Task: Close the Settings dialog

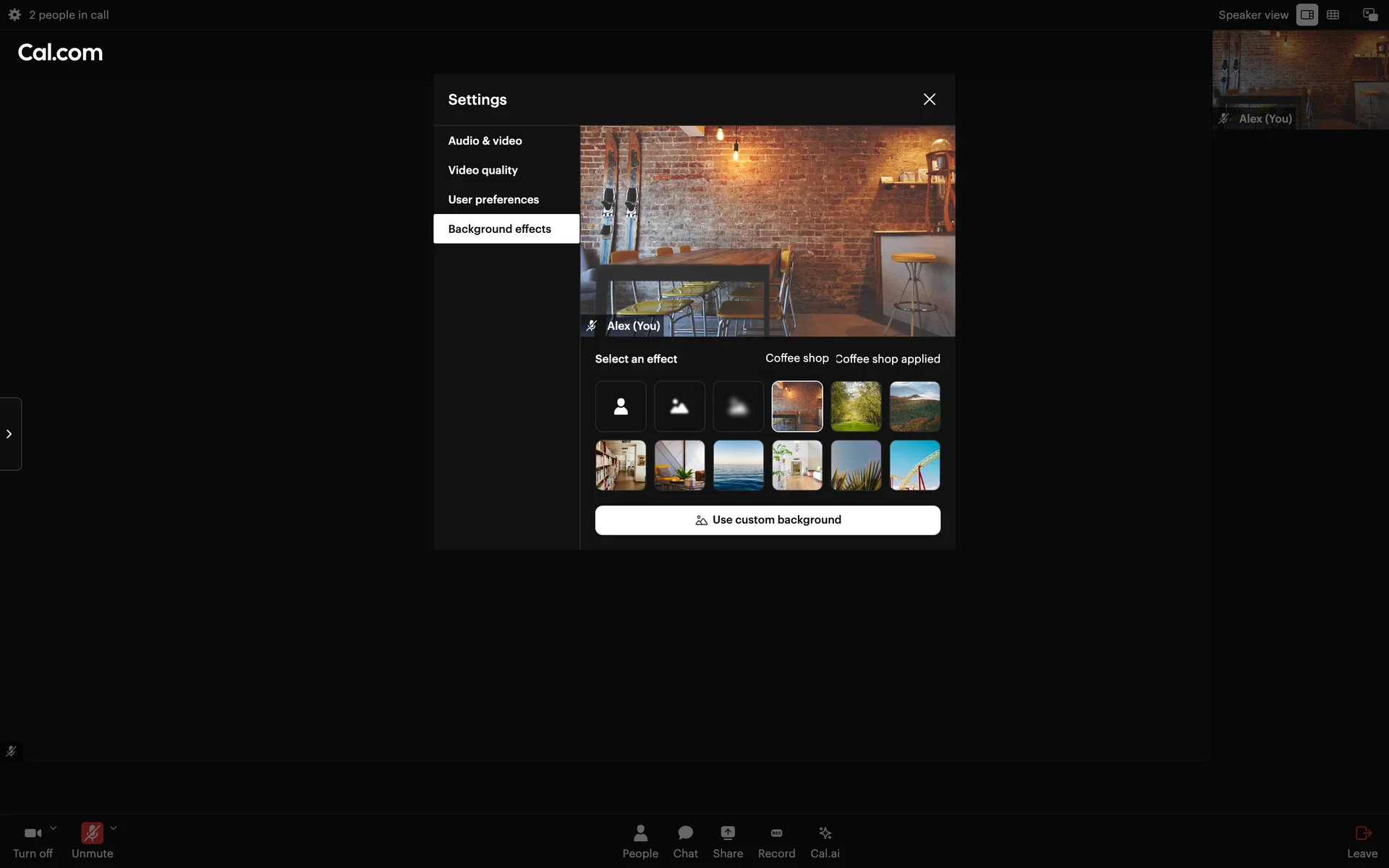Action: pyautogui.click(x=929, y=99)
